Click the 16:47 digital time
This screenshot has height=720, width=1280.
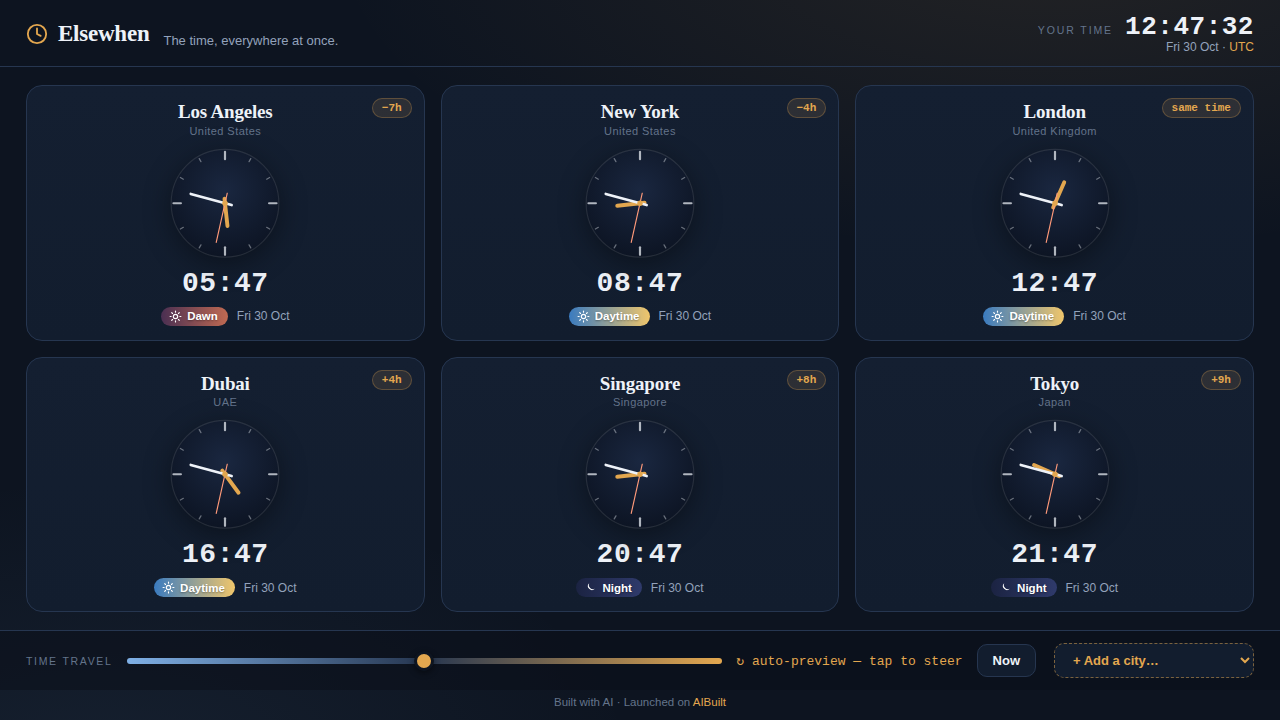point(225,554)
